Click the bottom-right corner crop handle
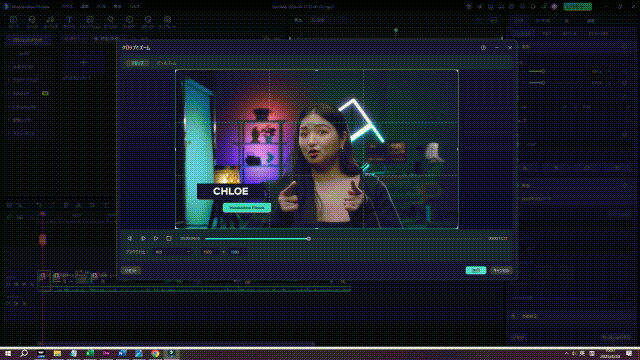 458,228
